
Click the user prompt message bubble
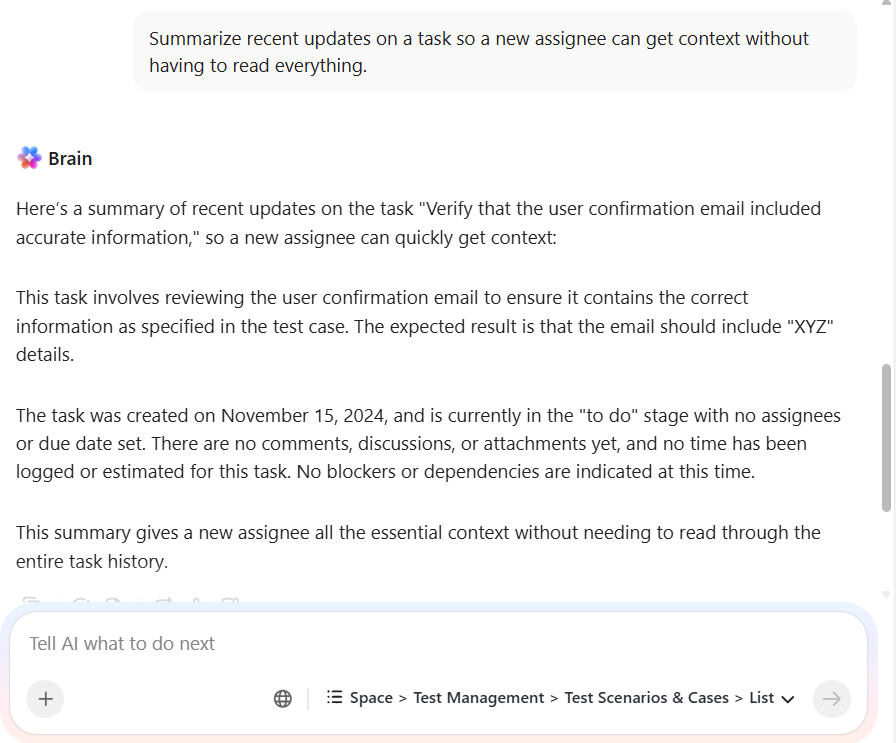[x=494, y=52]
